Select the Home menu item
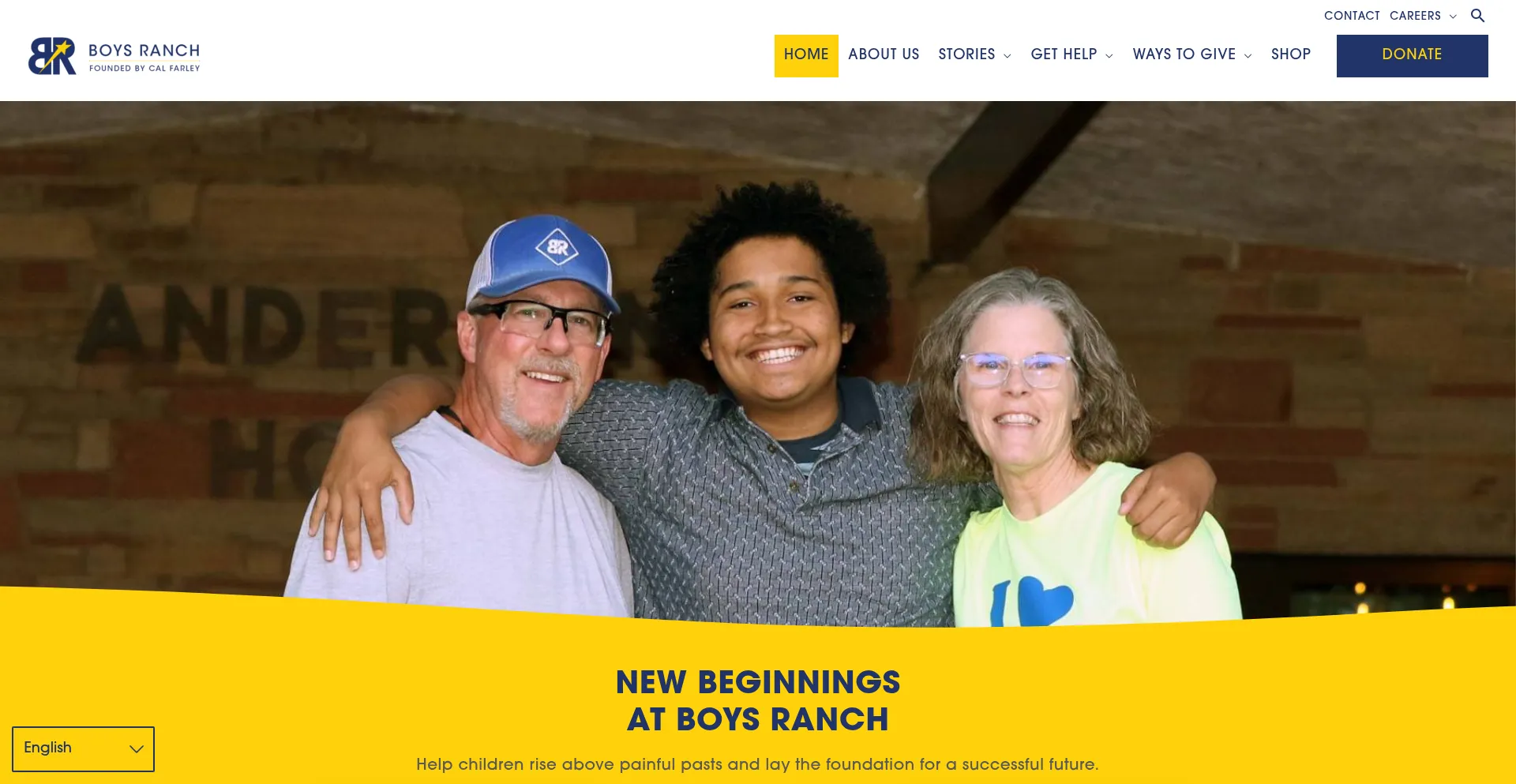Image resolution: width=1516 pixels, height=784 pixels. pos(806,55)
